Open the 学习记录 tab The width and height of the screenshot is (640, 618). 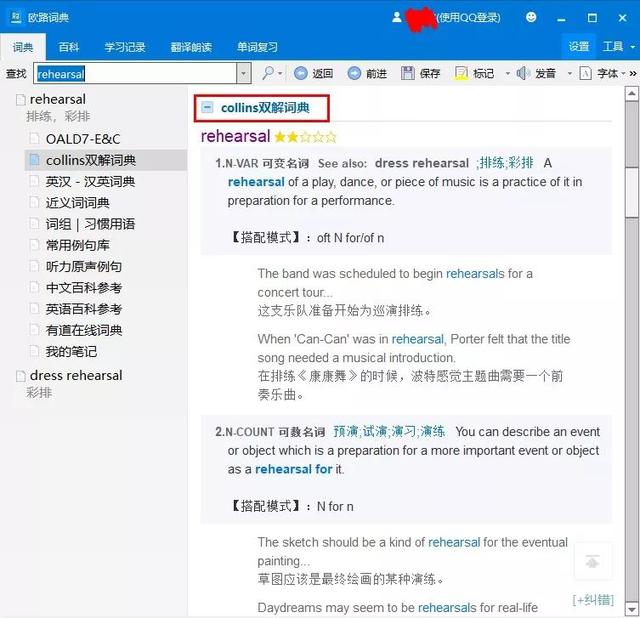click(125, 47)
